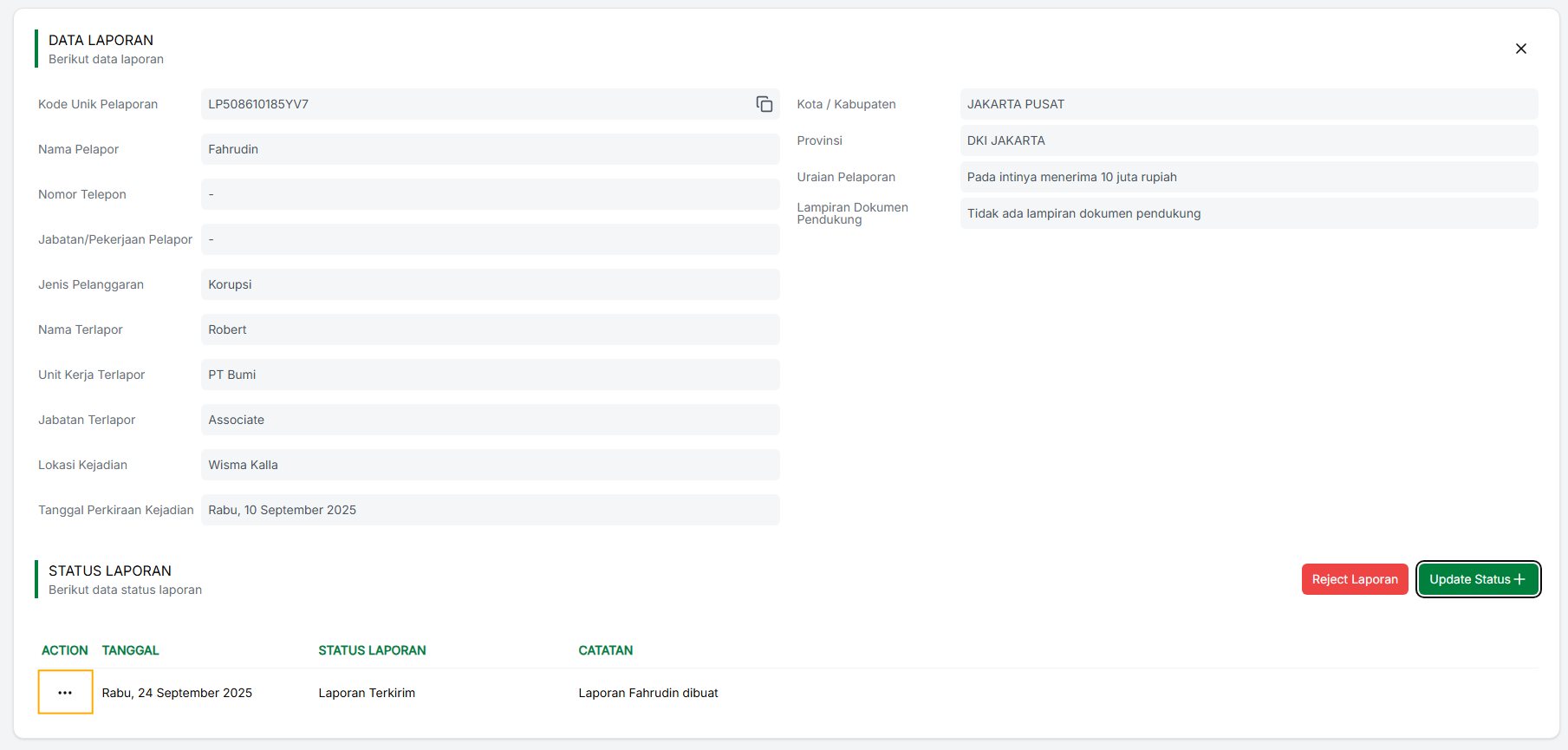Click the Unit Kerja field PT Bumi
The image size is (1568, 750).
point(490,375)
